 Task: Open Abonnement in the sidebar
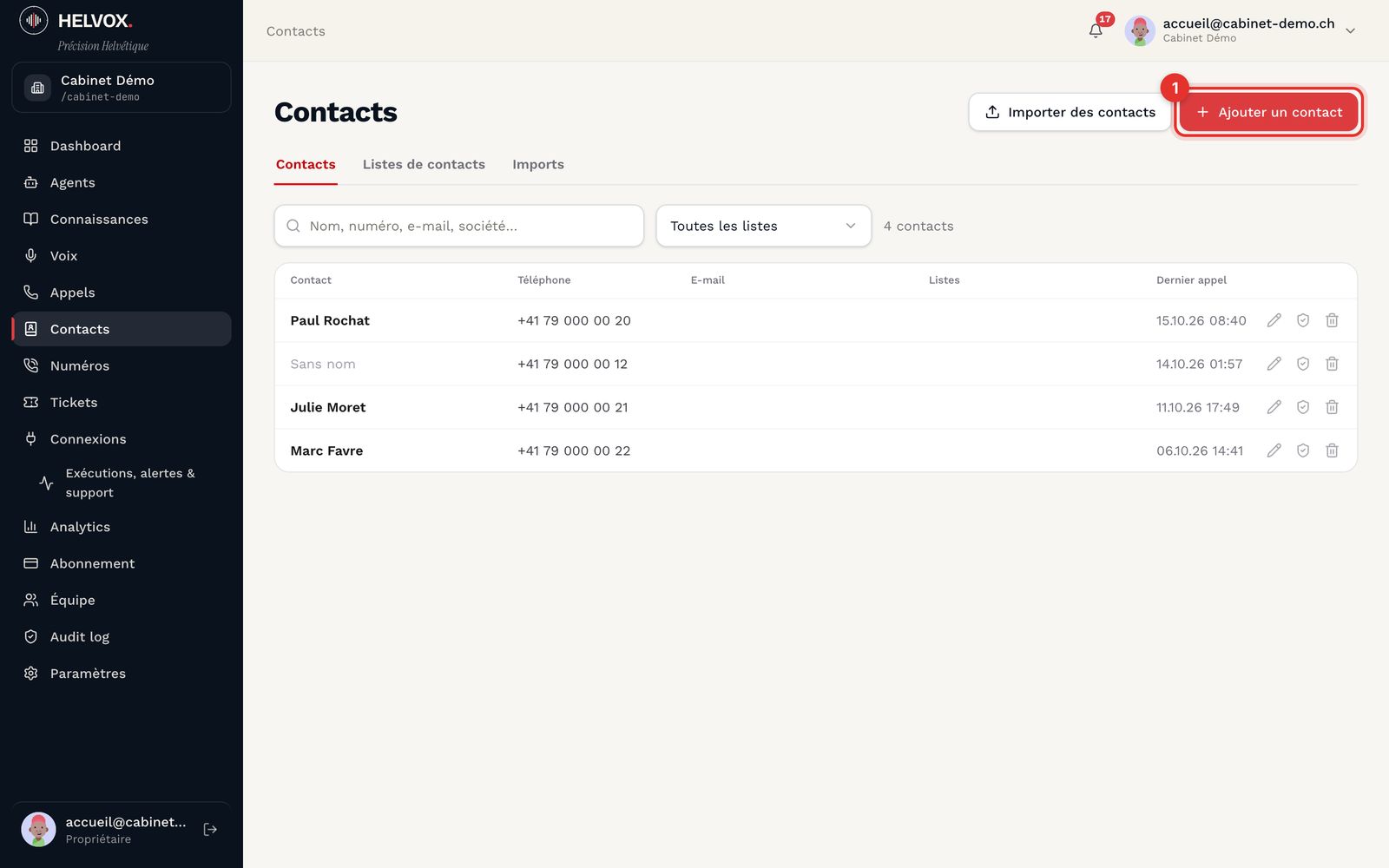122,563
